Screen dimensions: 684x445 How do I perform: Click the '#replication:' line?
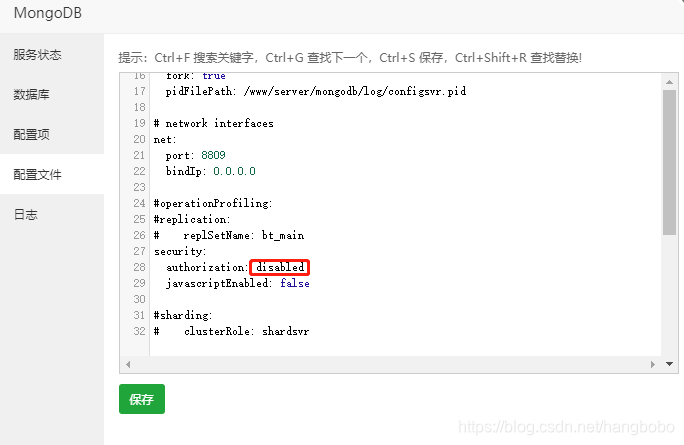192,219
